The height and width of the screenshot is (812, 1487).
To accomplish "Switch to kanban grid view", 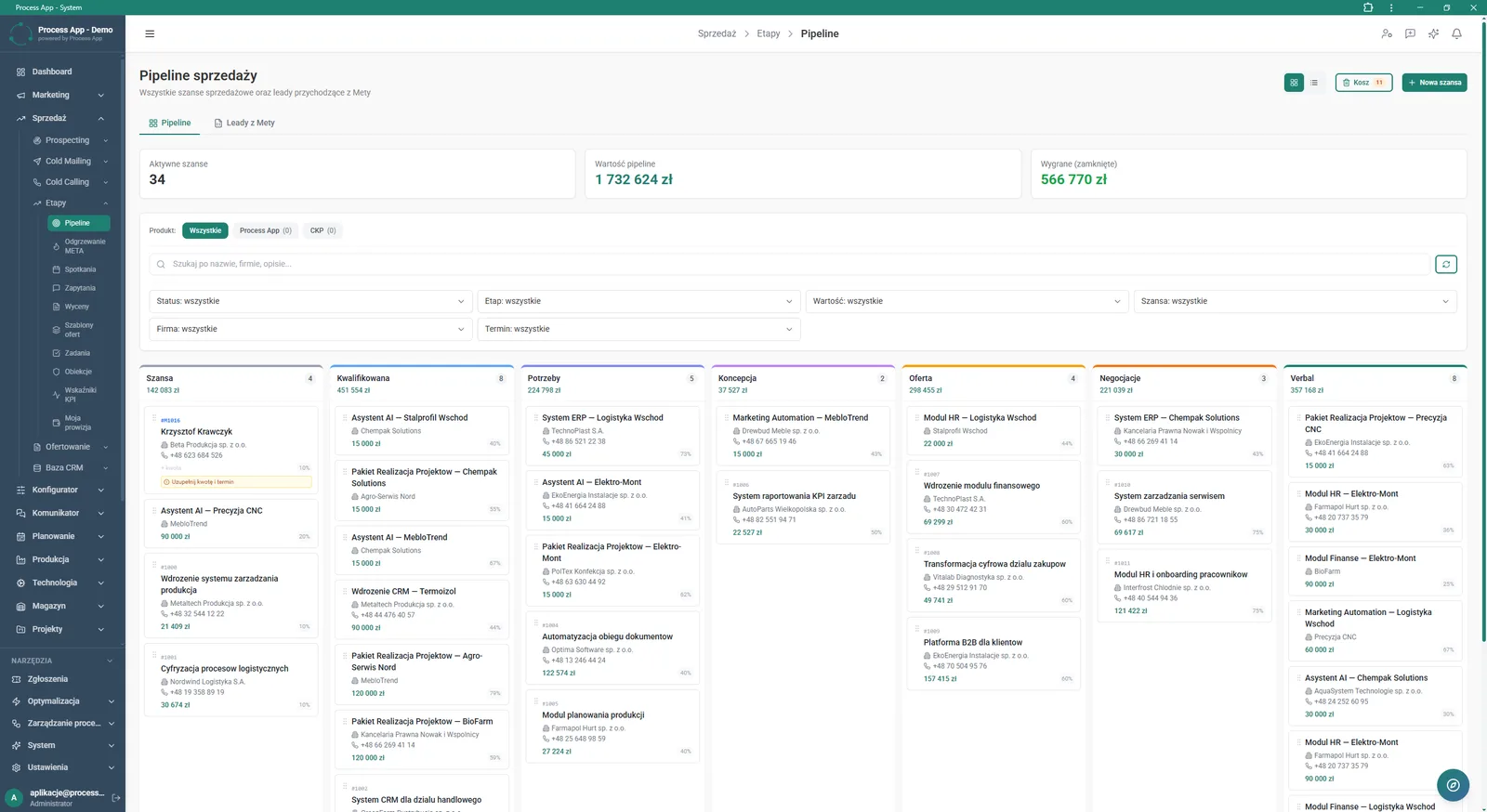I will (x=1294, y=83).
